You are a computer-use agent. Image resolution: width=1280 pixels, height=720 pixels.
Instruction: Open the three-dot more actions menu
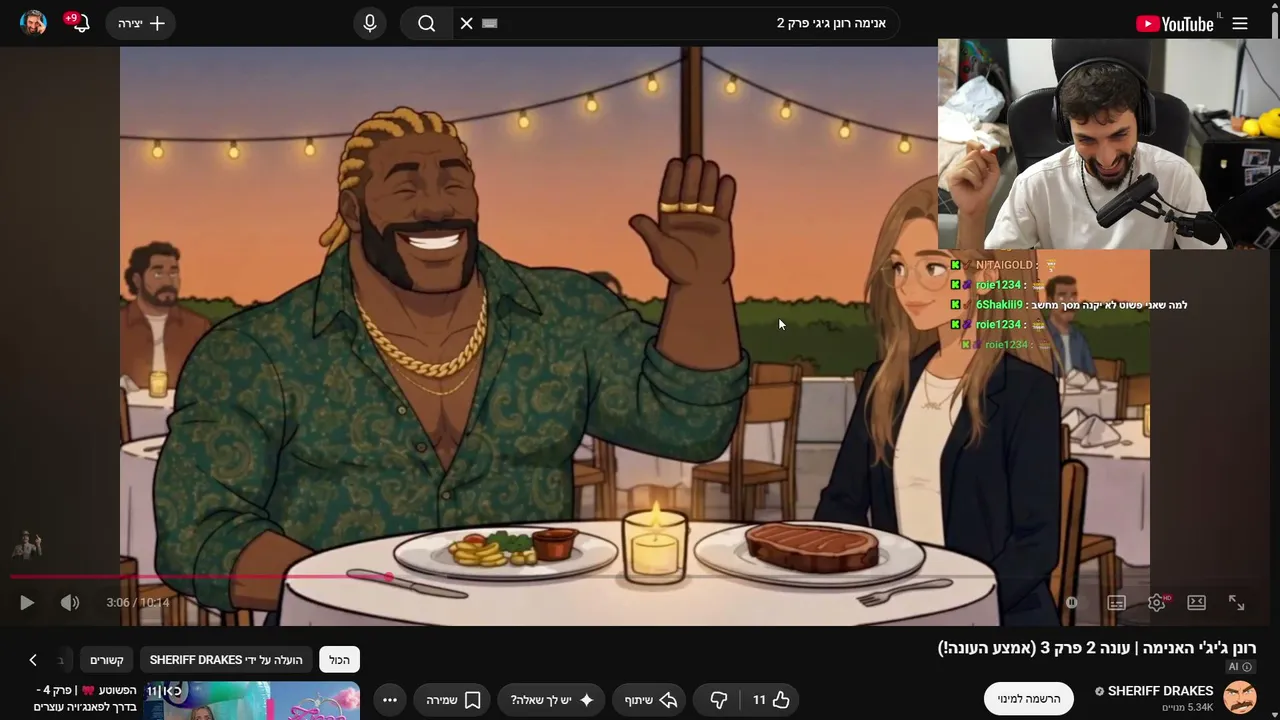click(x=390, y=700)
